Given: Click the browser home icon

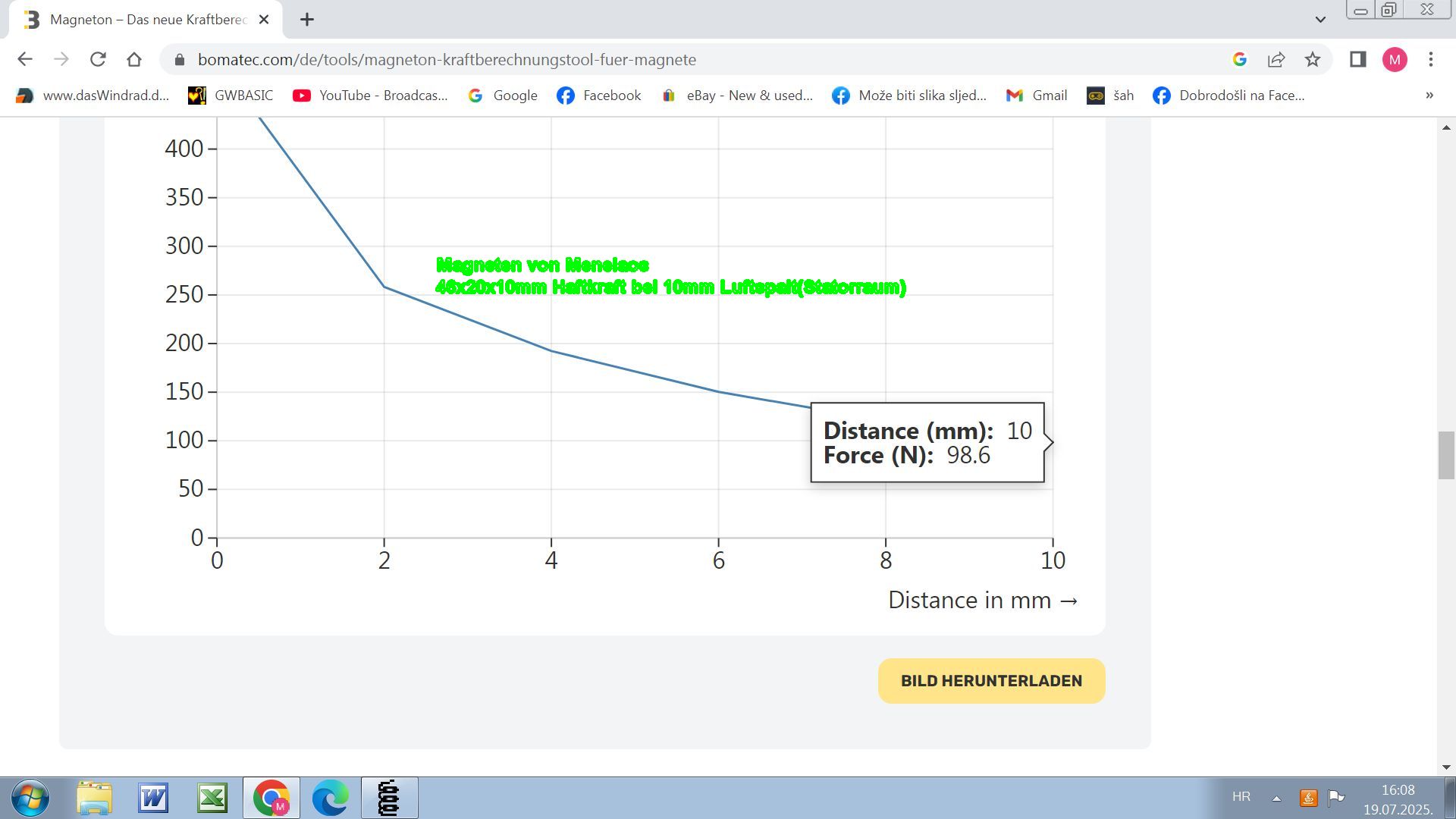Looking at the screenshot, I should (x=134, y=59).
